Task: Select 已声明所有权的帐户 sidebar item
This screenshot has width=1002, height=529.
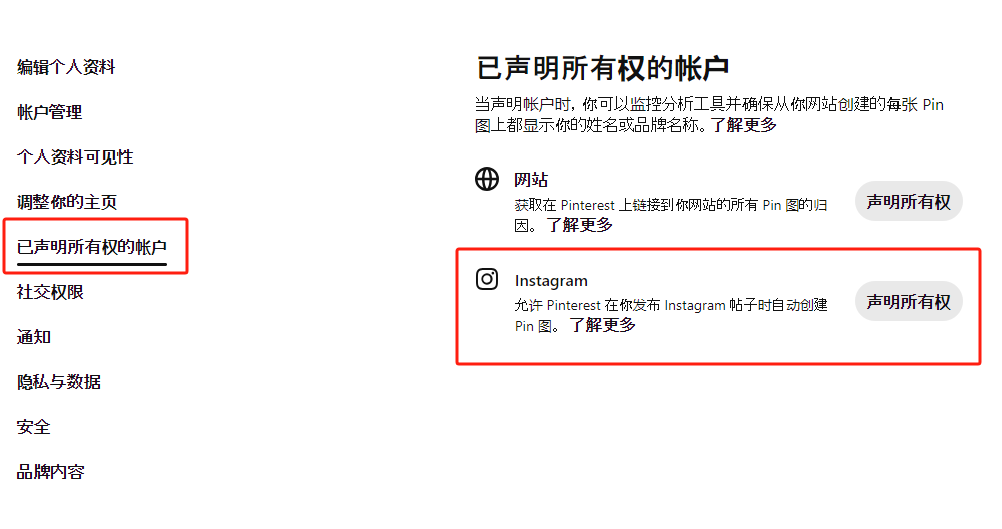Action: coord(91,247)
